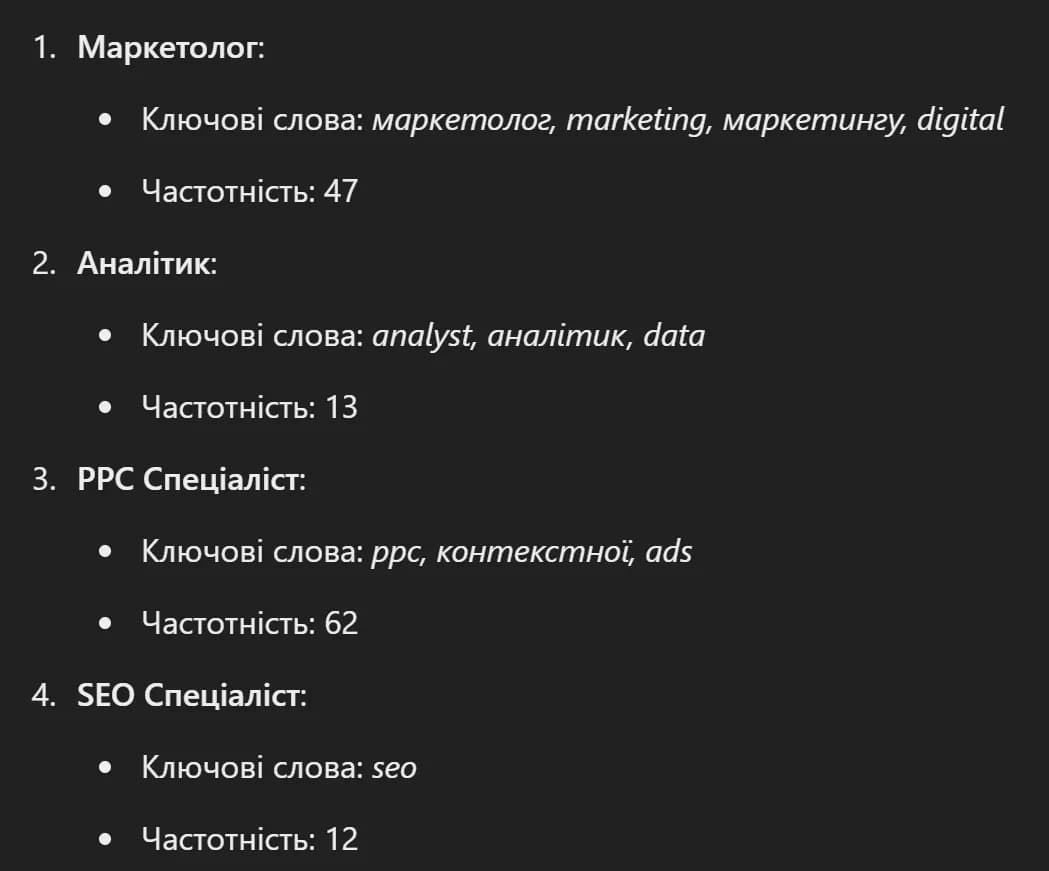Screen dimensions: 1049x871
Task: Click the italic keyword аналітик
Action: tap(558, 336)
